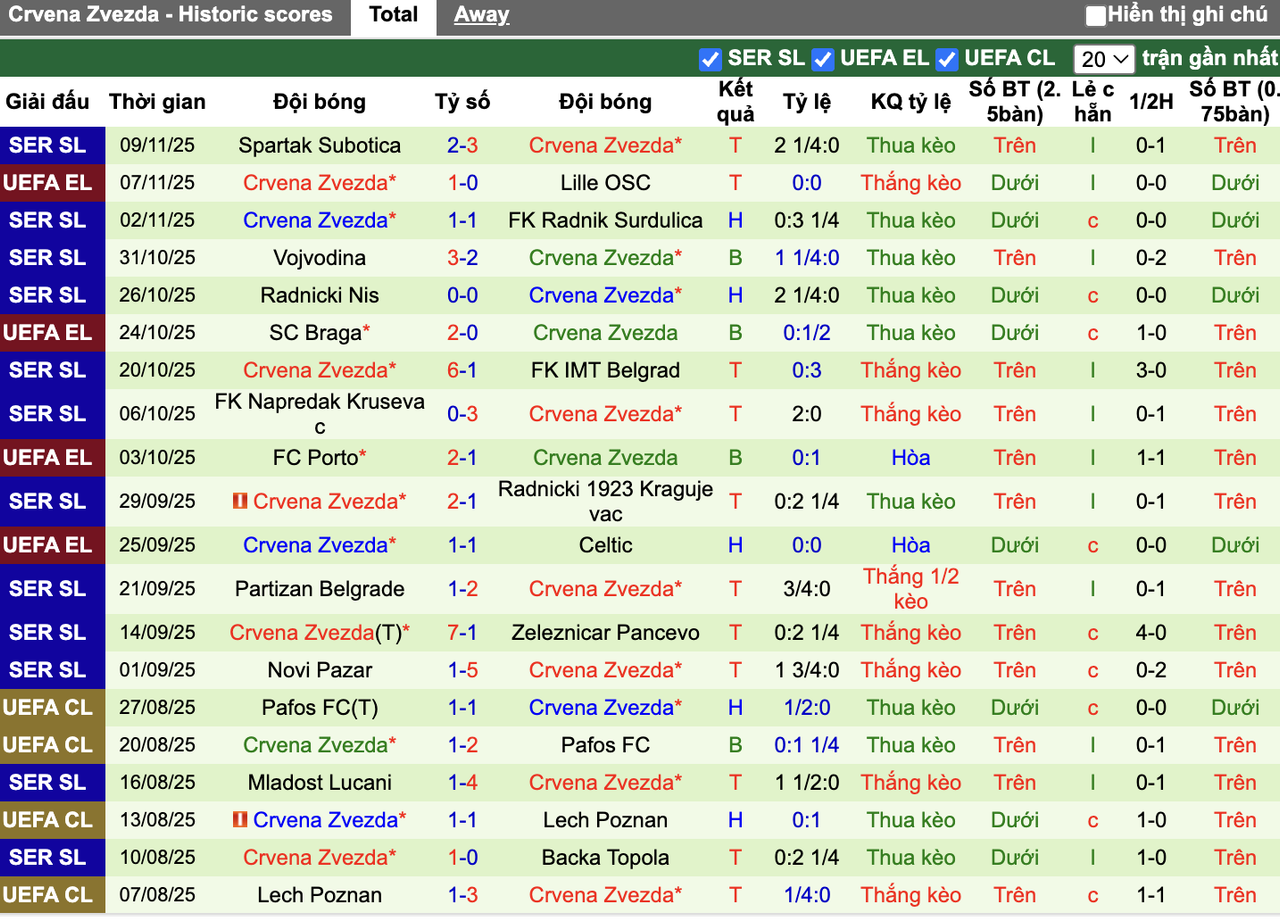Click the red card icon on 13/08/25 row

click(x=240, y=820)
